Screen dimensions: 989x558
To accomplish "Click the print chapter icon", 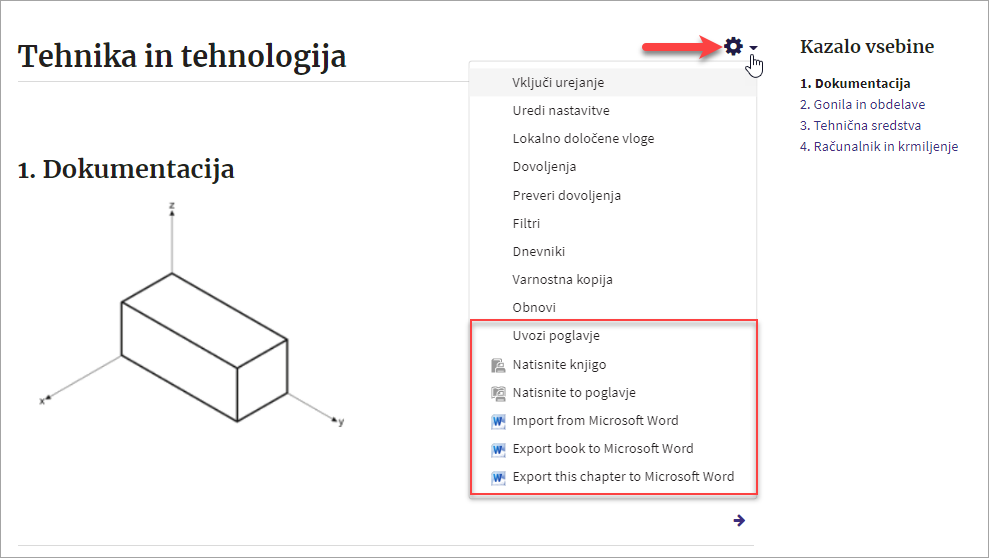I will pos(498,393).
